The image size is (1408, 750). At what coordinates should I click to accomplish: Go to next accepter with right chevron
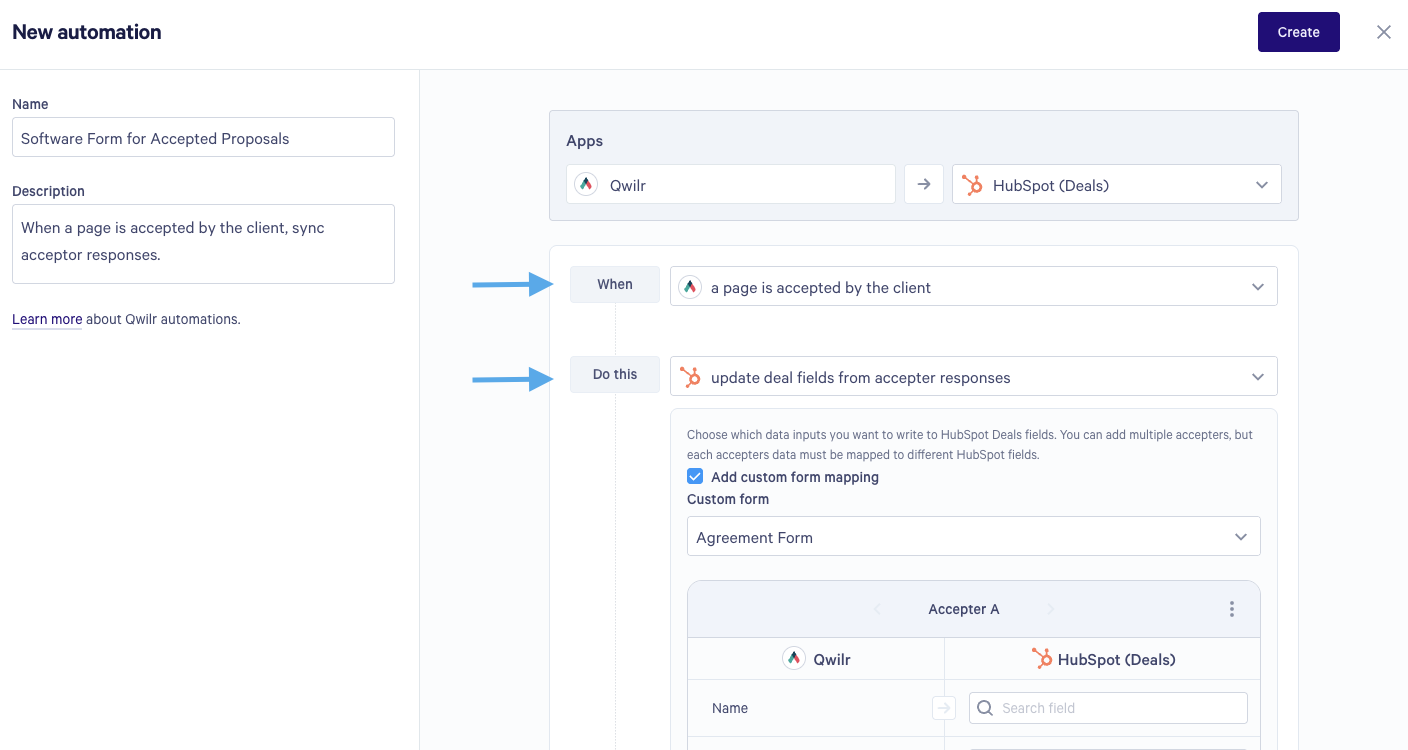pyautogui.click(x=1050, y=609)
